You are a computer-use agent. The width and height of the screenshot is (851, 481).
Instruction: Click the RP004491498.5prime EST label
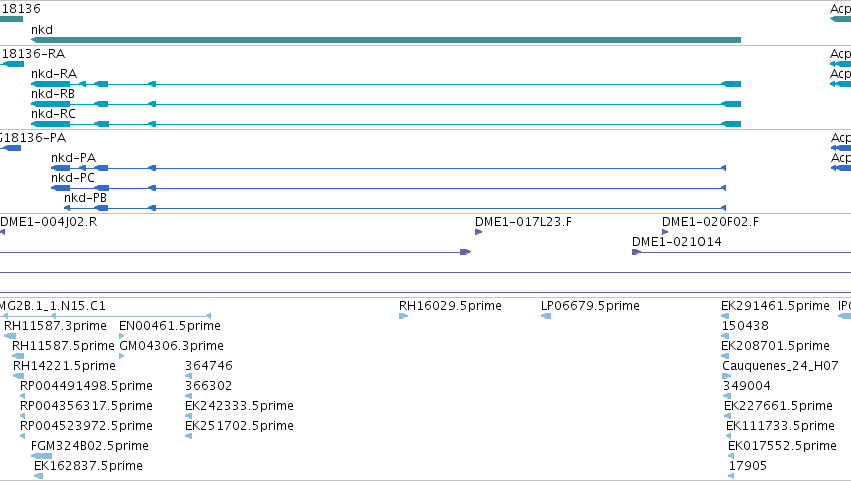pyautogui.click(x=86, y=386)
